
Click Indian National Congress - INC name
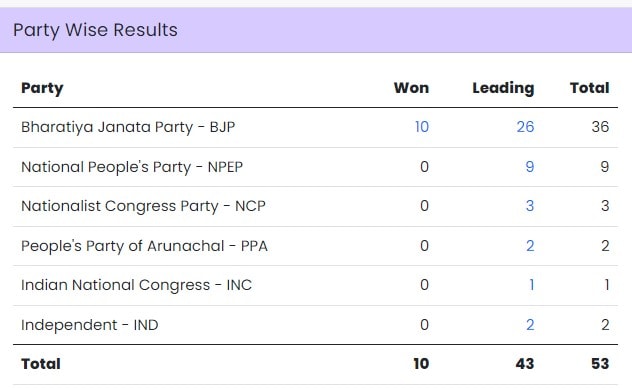[x=136, y=285]
